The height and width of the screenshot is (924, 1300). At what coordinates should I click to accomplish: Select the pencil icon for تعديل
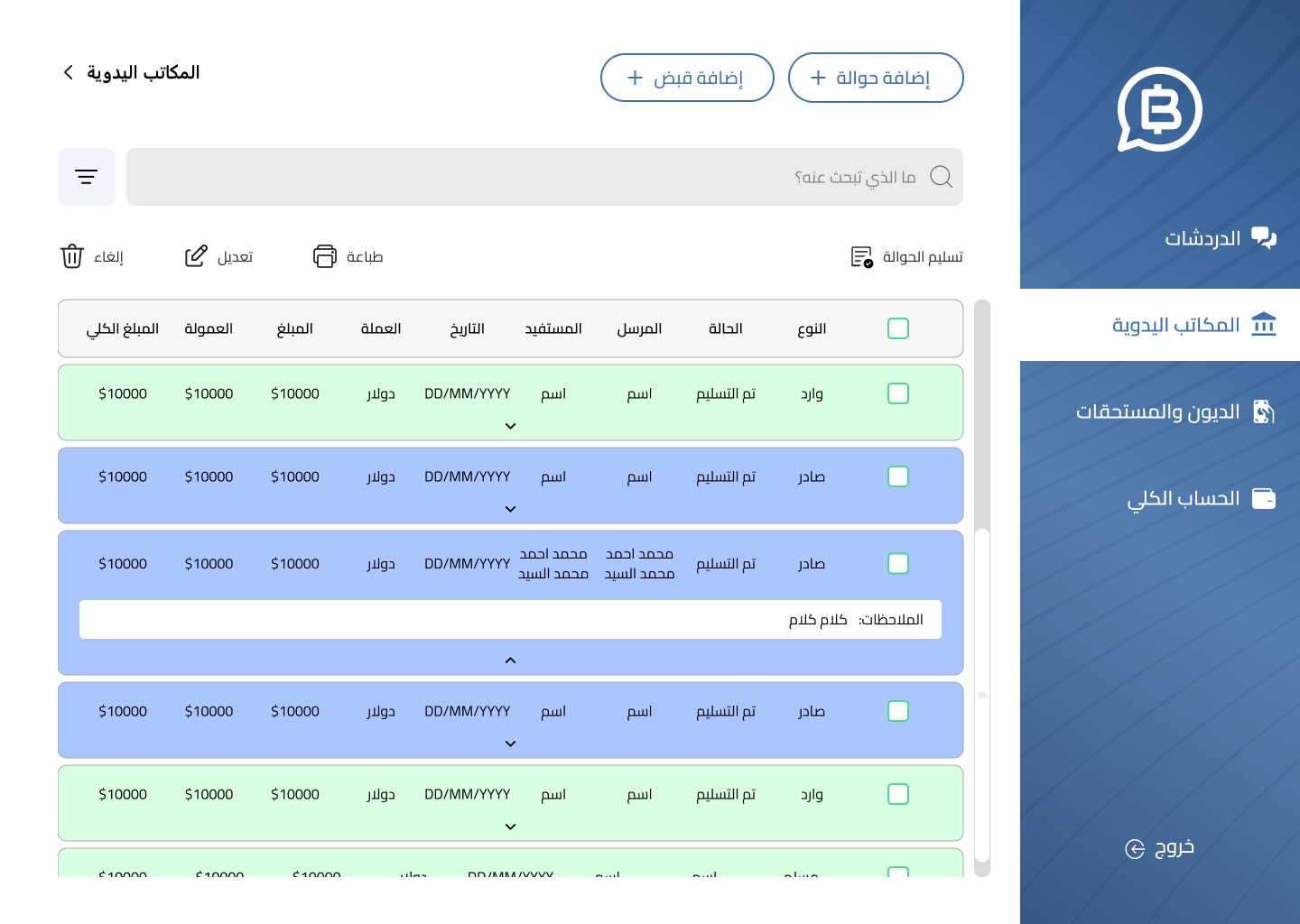pyautogui.click(x=196, y=255)
